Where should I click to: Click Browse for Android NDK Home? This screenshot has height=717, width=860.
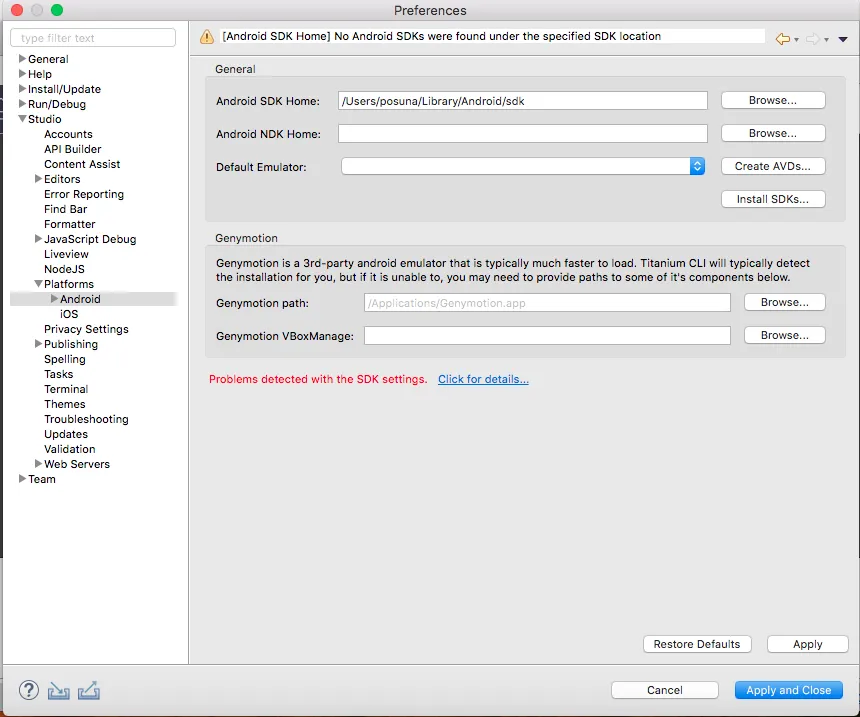click(773, 133)
